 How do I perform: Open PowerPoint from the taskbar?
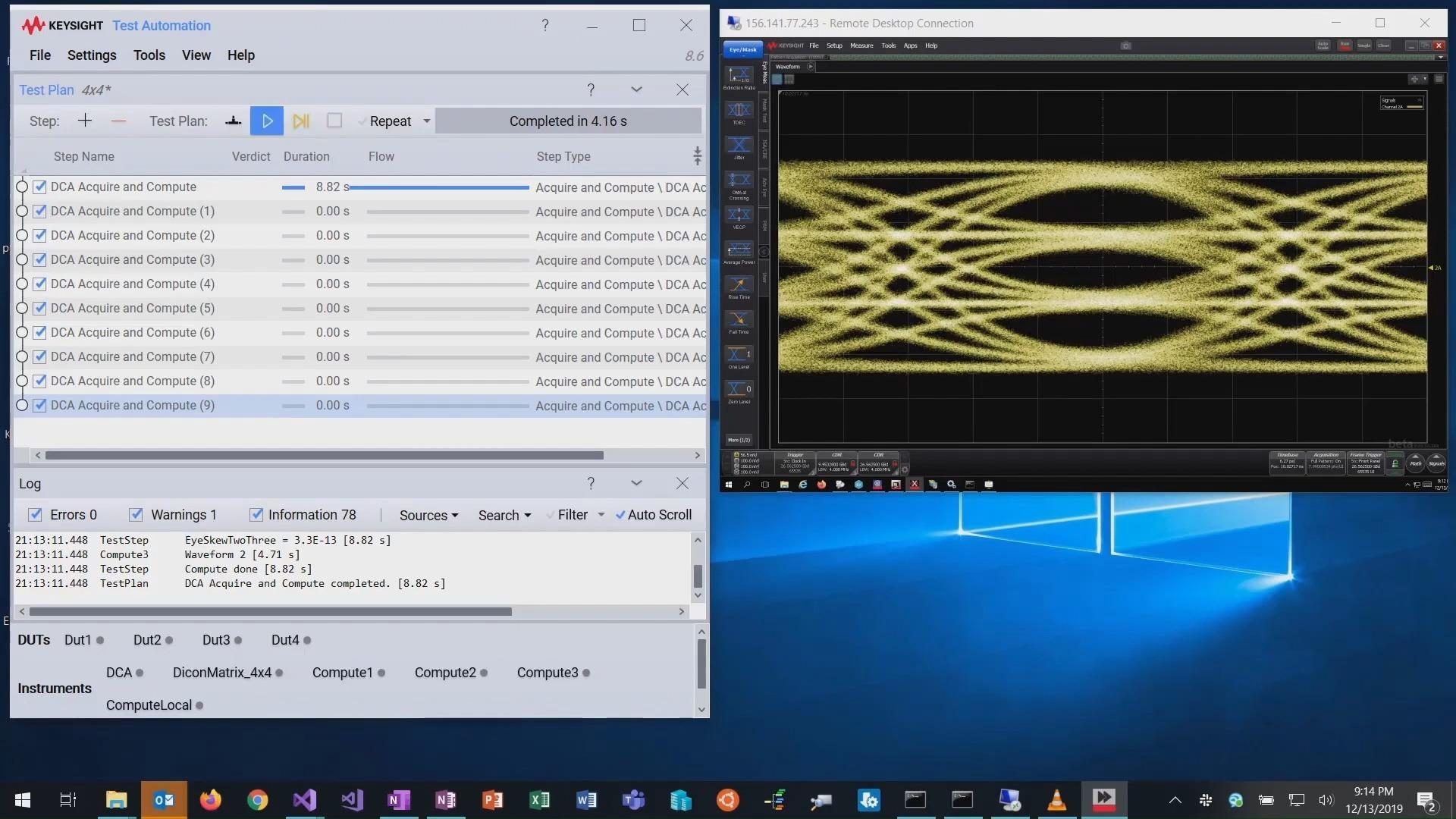pos(492,800)
